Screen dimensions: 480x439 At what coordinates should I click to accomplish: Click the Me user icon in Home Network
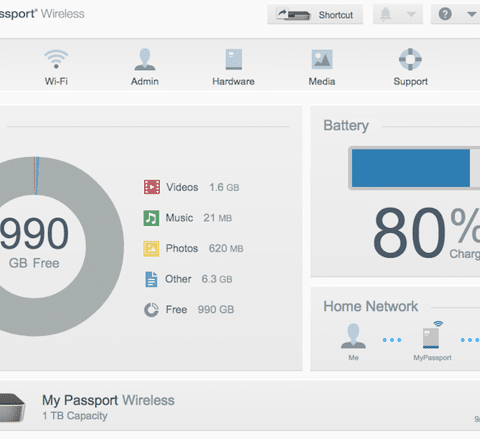tap(353, 336)
